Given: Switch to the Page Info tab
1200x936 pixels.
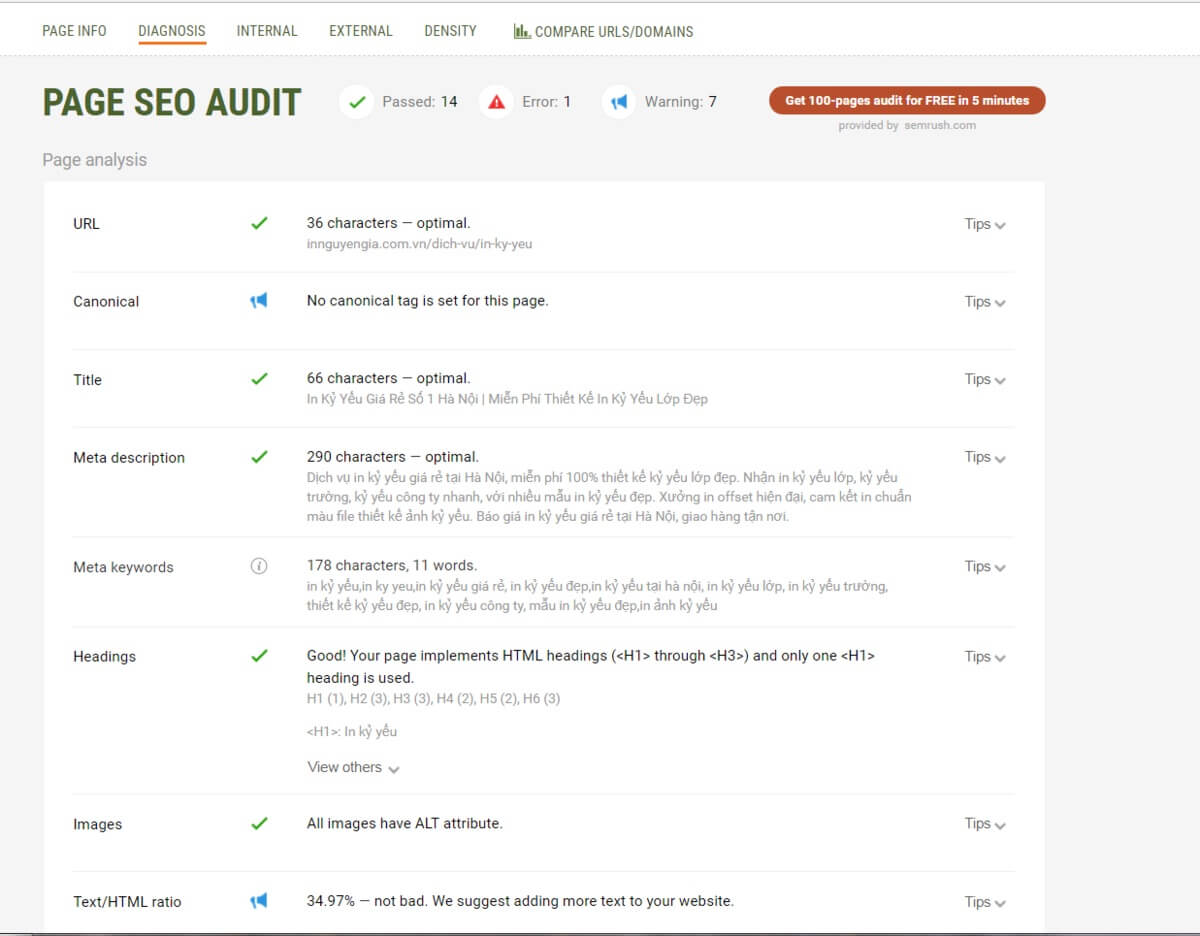Looking at the screenshot, I should pyautogui.click(x=74, y=31).
